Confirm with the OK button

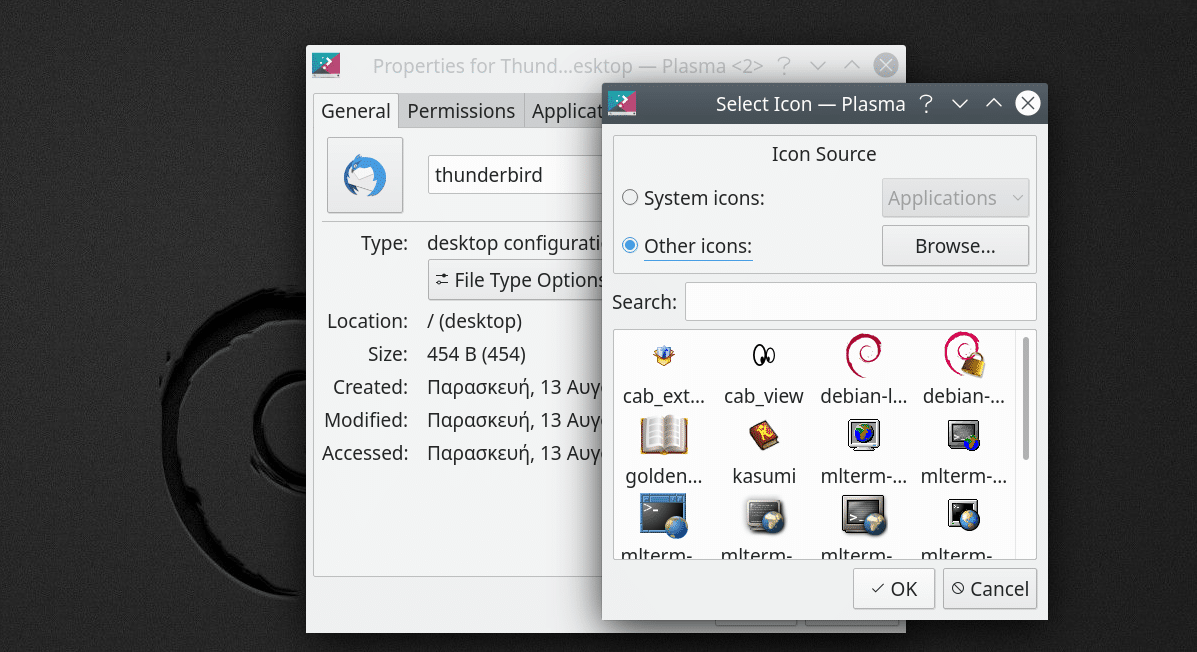[x=894, y=589]
